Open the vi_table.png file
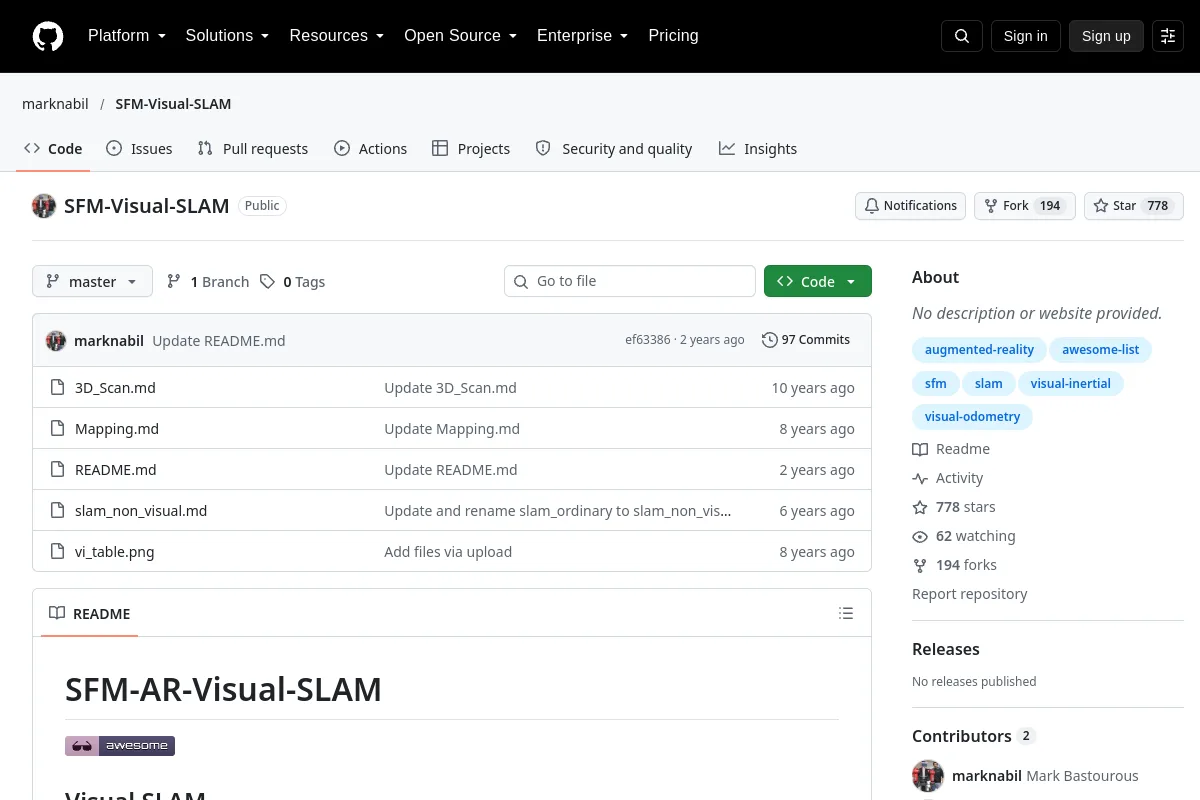Image resolution: width=1200 pixels, height=800 pixels. pos(115,552)
